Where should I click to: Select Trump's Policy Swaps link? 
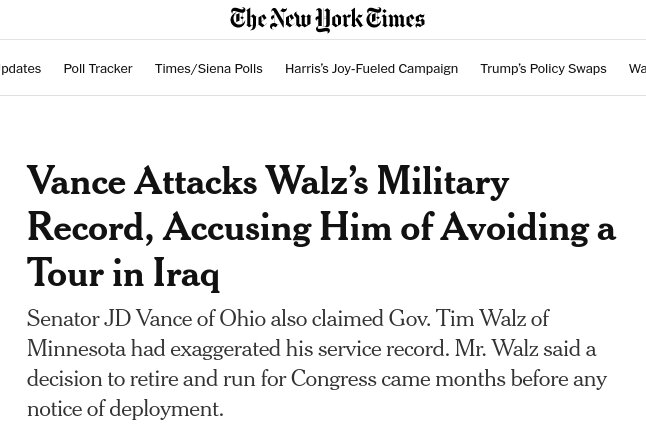[x=543, y=69]
